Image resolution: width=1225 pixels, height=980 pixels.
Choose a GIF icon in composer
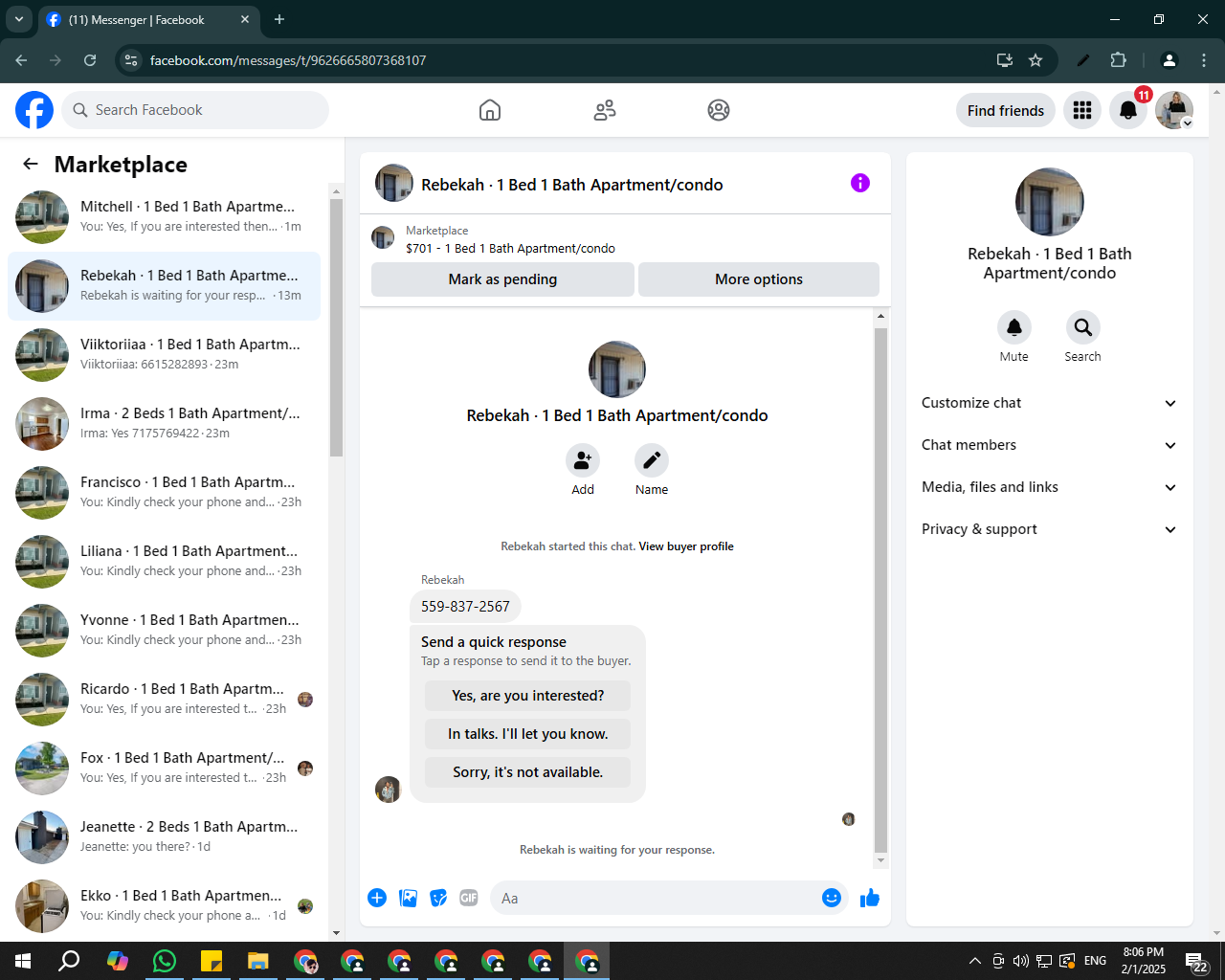click(x=469, y=898)
